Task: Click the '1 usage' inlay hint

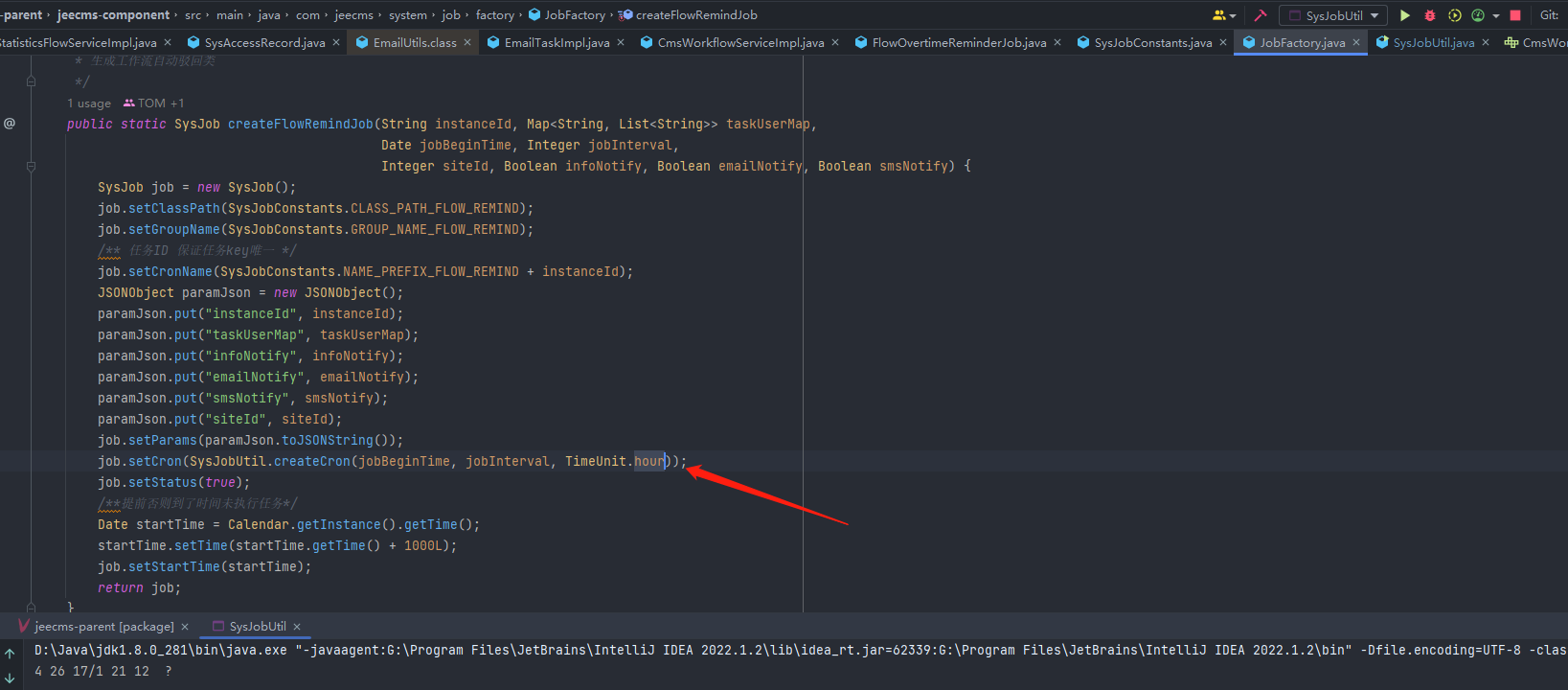Action: (89, 103)
